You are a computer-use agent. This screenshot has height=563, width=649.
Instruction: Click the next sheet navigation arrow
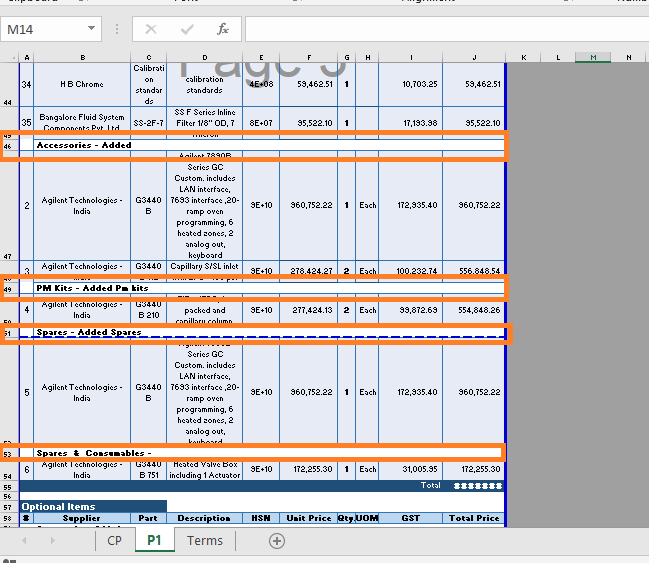[53, 541]
